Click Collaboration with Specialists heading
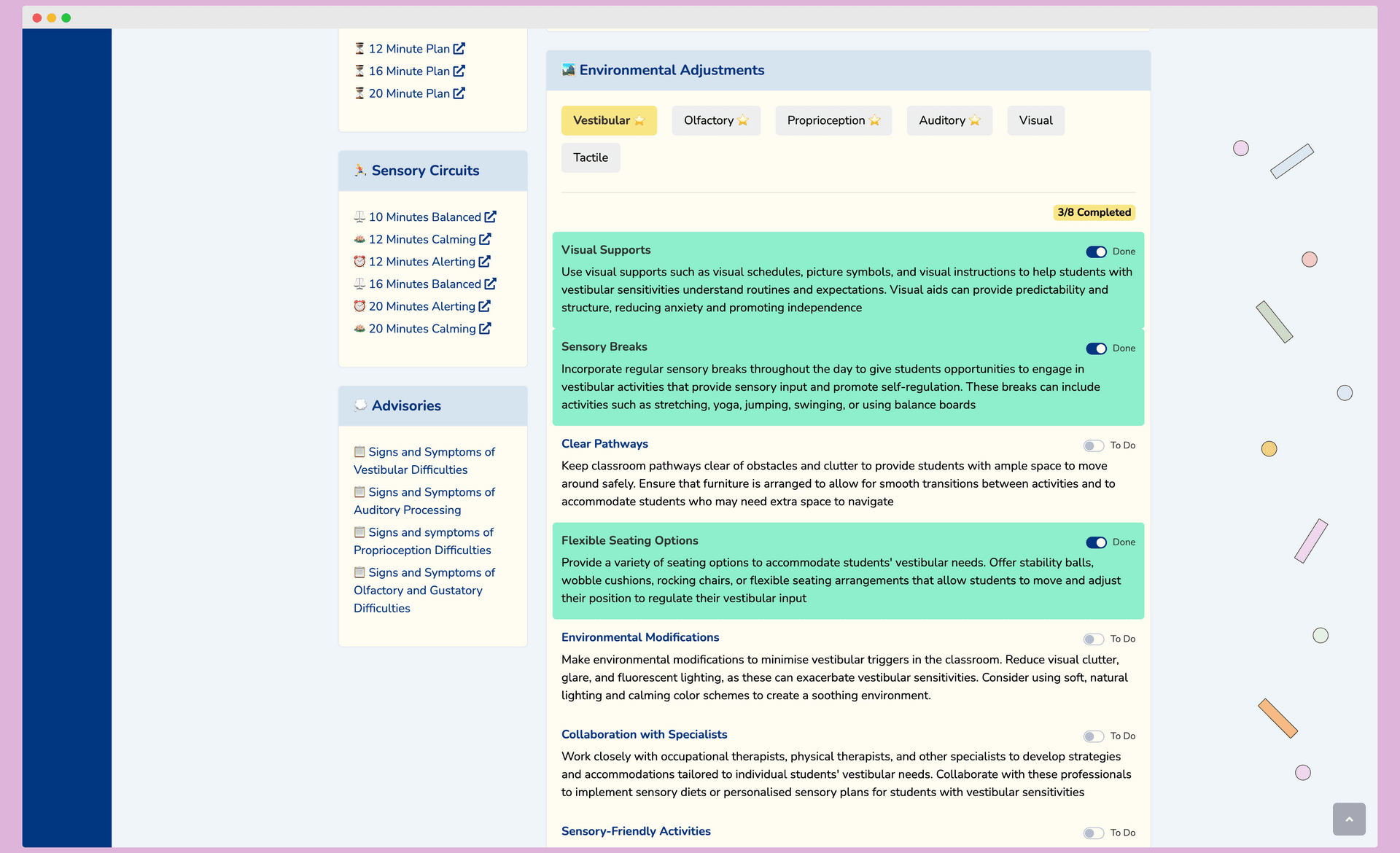The image size is (1400, 853). click(x=644, y=734)
